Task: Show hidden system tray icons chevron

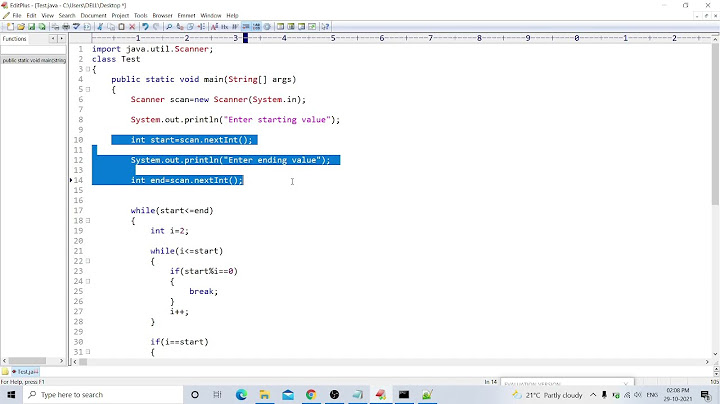Action: 593,395
